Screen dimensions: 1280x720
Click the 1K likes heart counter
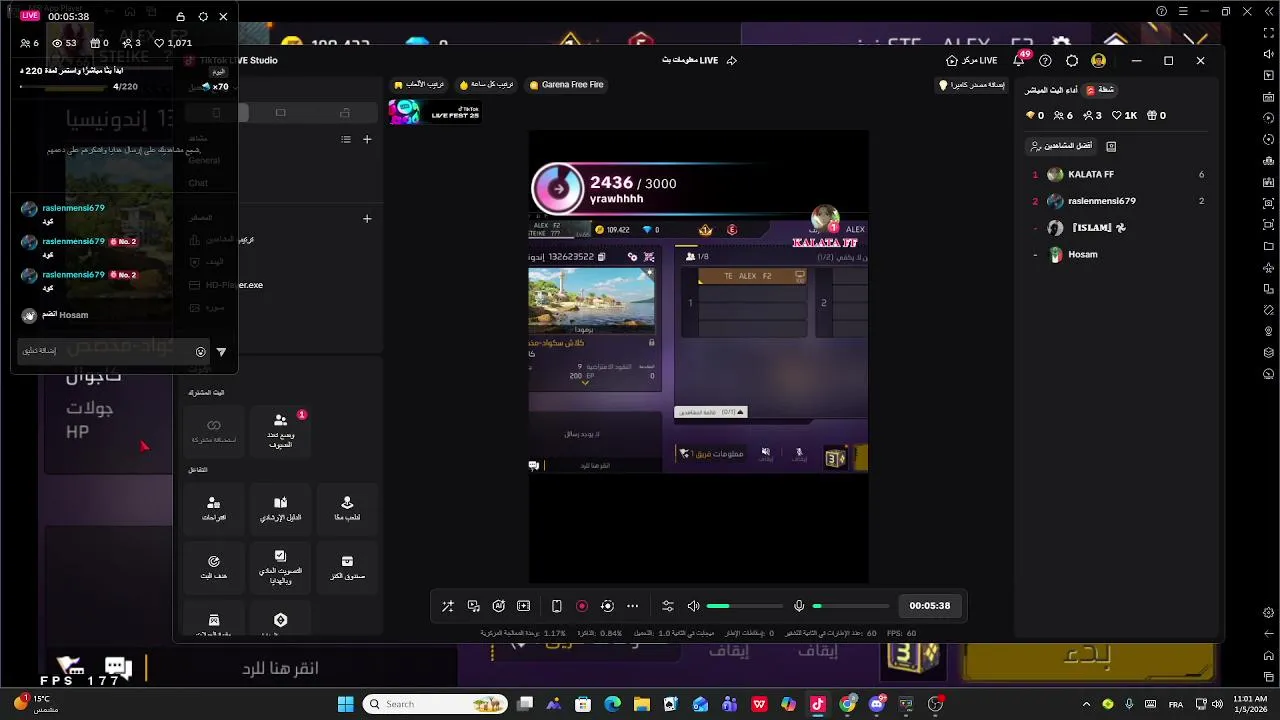pyautogui.click(x=1125, y=116)
